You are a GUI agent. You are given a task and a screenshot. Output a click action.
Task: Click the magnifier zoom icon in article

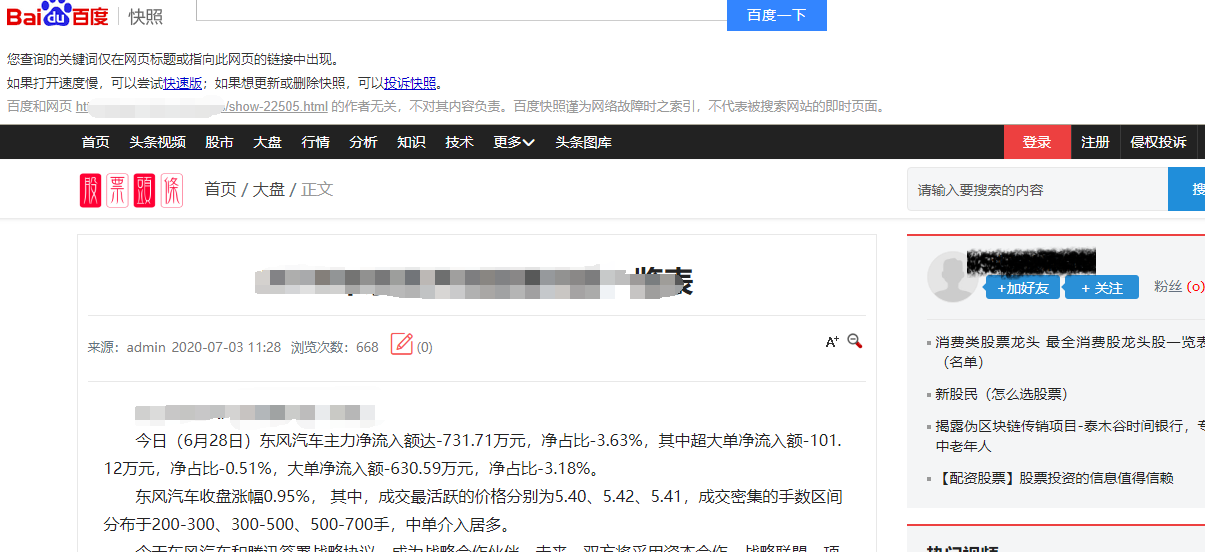855,341
